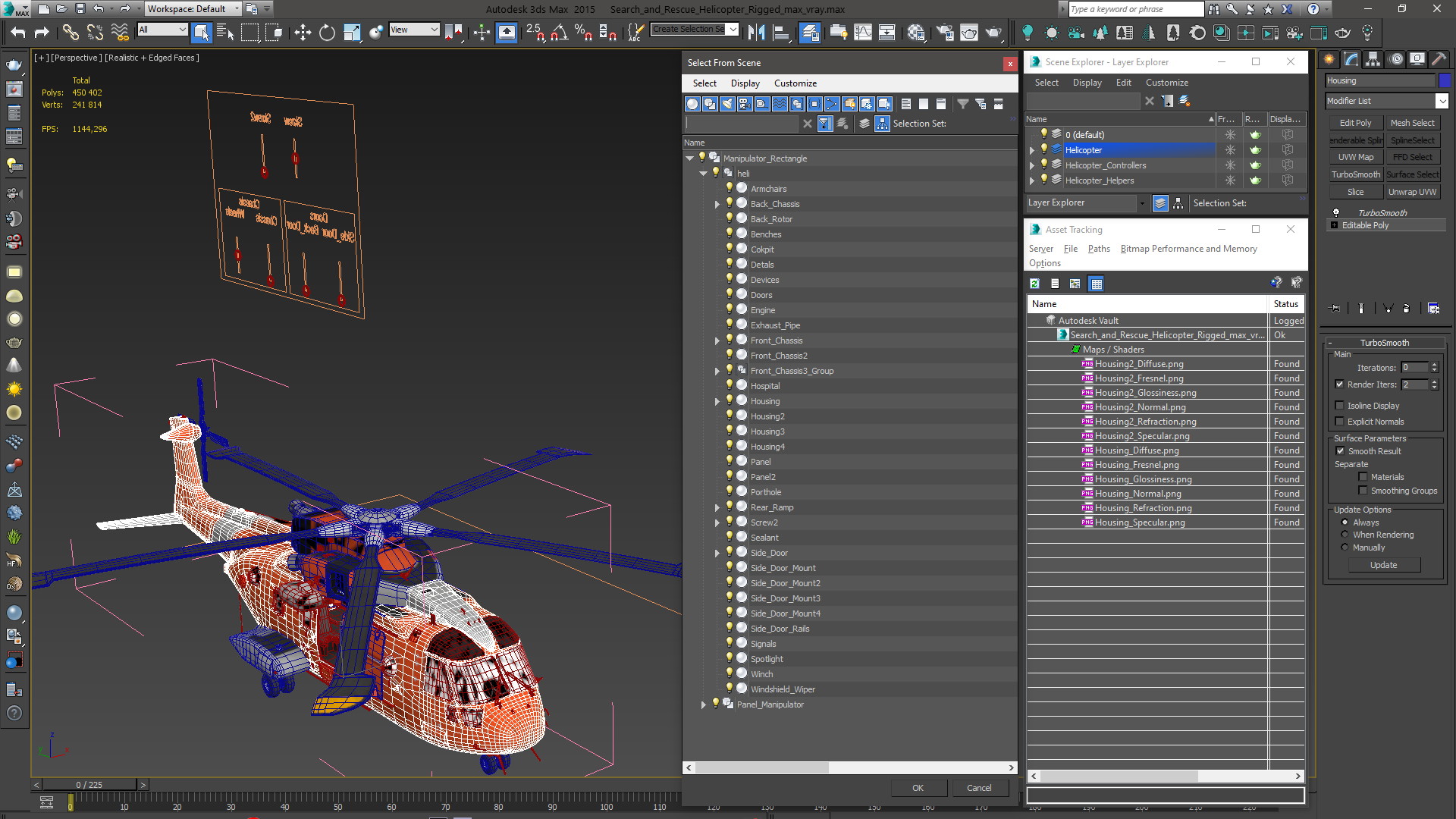Click the Spotlight item in scene list
This screenshot has width=1456, height=819.
[767, 659]
